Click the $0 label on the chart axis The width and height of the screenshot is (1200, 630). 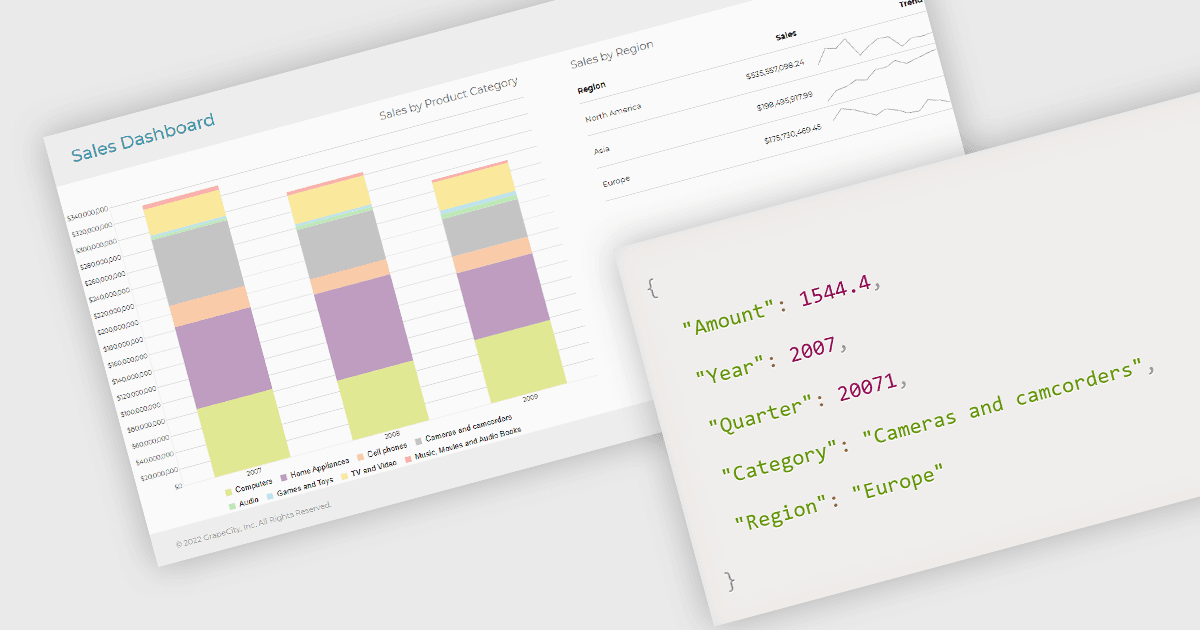pyautogui.click(x=179, y=485)
